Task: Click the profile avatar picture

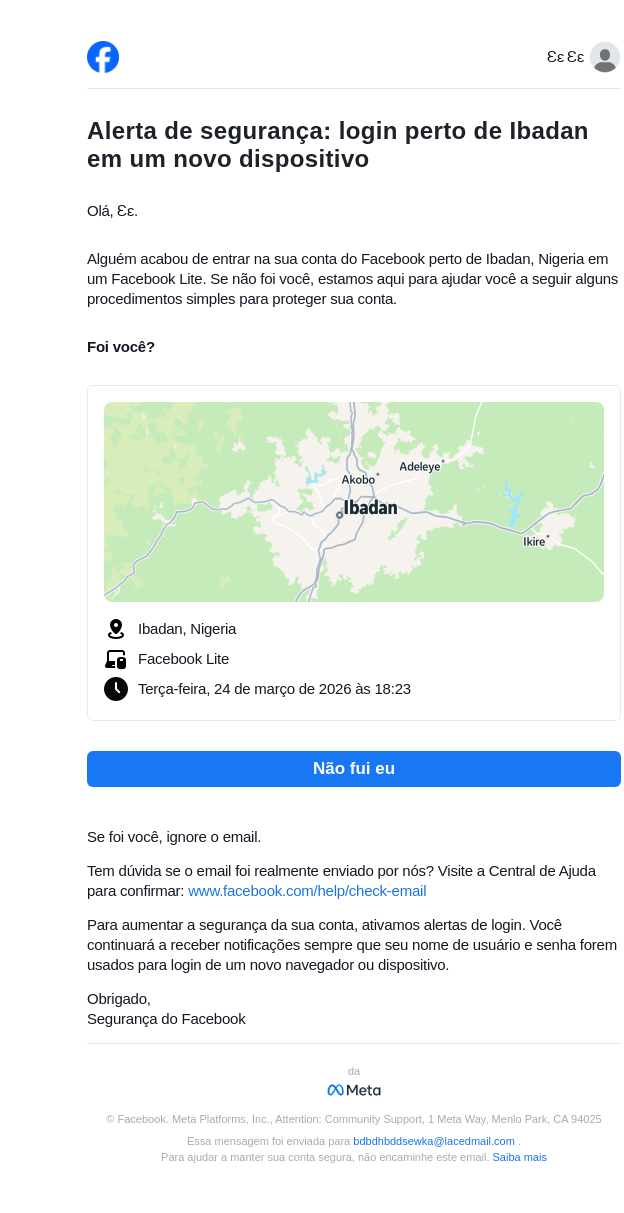Action: pos(605,57)
